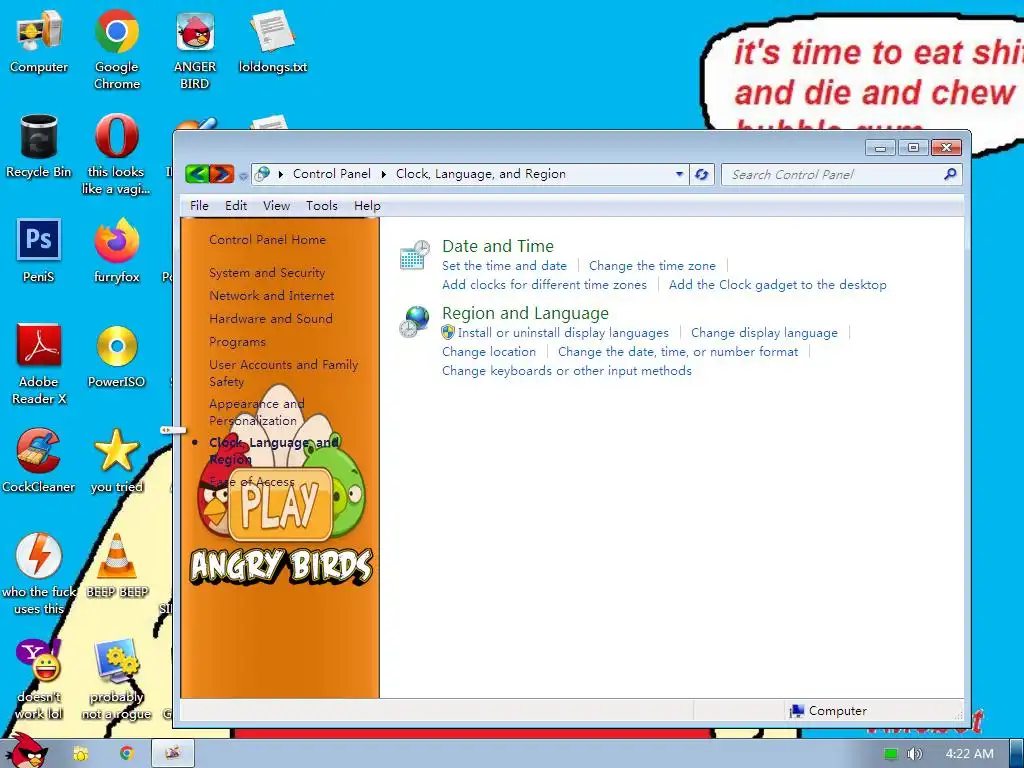Click the 4:22 AM taskbar clock
Screen dimensions: 1024x768
969,754
